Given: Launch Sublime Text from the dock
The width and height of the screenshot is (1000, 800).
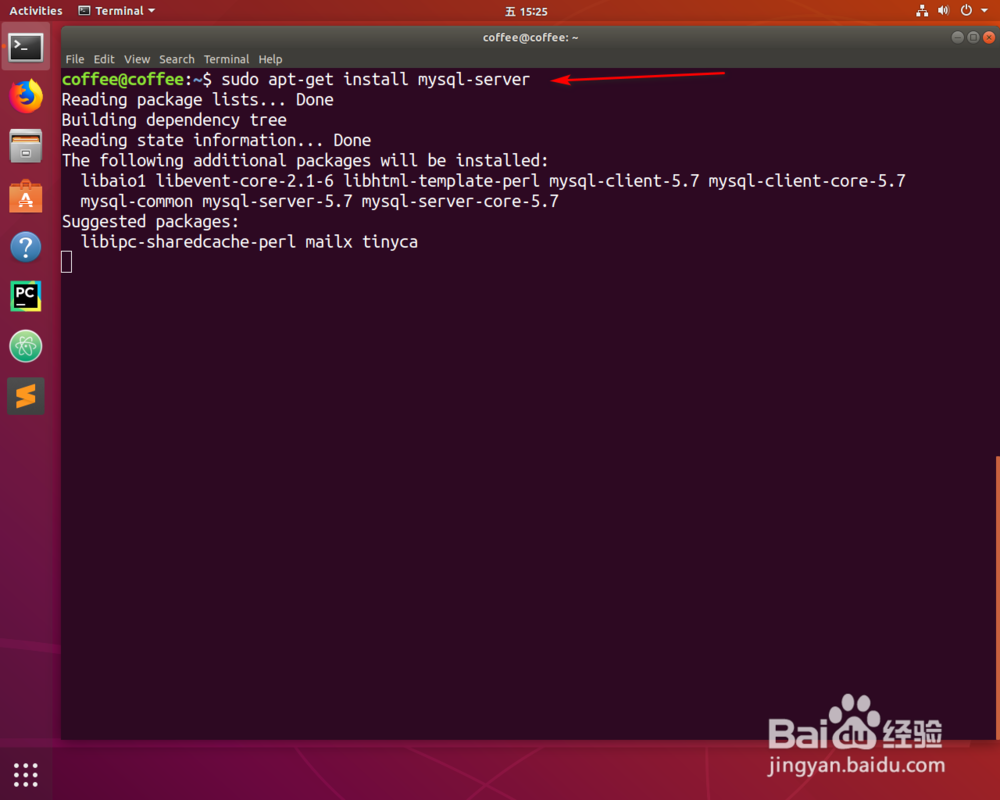Looking at the screenshot, I should tap(25, 396).
